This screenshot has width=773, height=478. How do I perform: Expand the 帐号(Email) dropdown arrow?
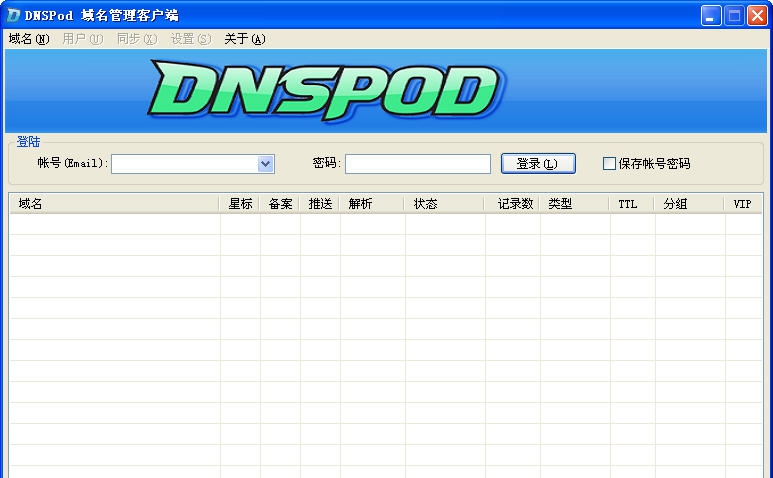(266, 164)
